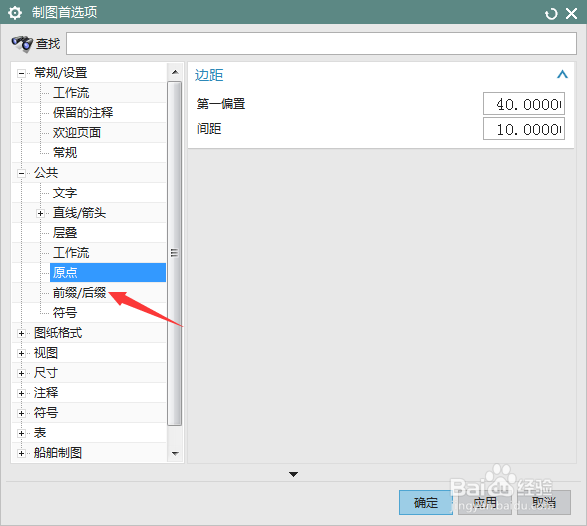Select 常规 child item
Viewport: 587px width, 526px height.
(65, 153)
